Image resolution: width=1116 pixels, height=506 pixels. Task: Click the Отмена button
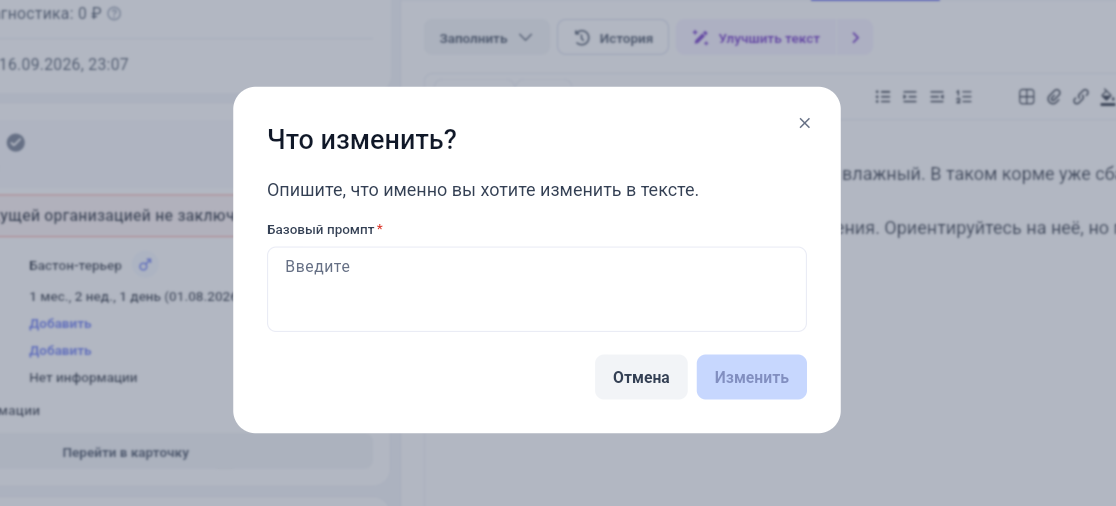click(641, 377)
